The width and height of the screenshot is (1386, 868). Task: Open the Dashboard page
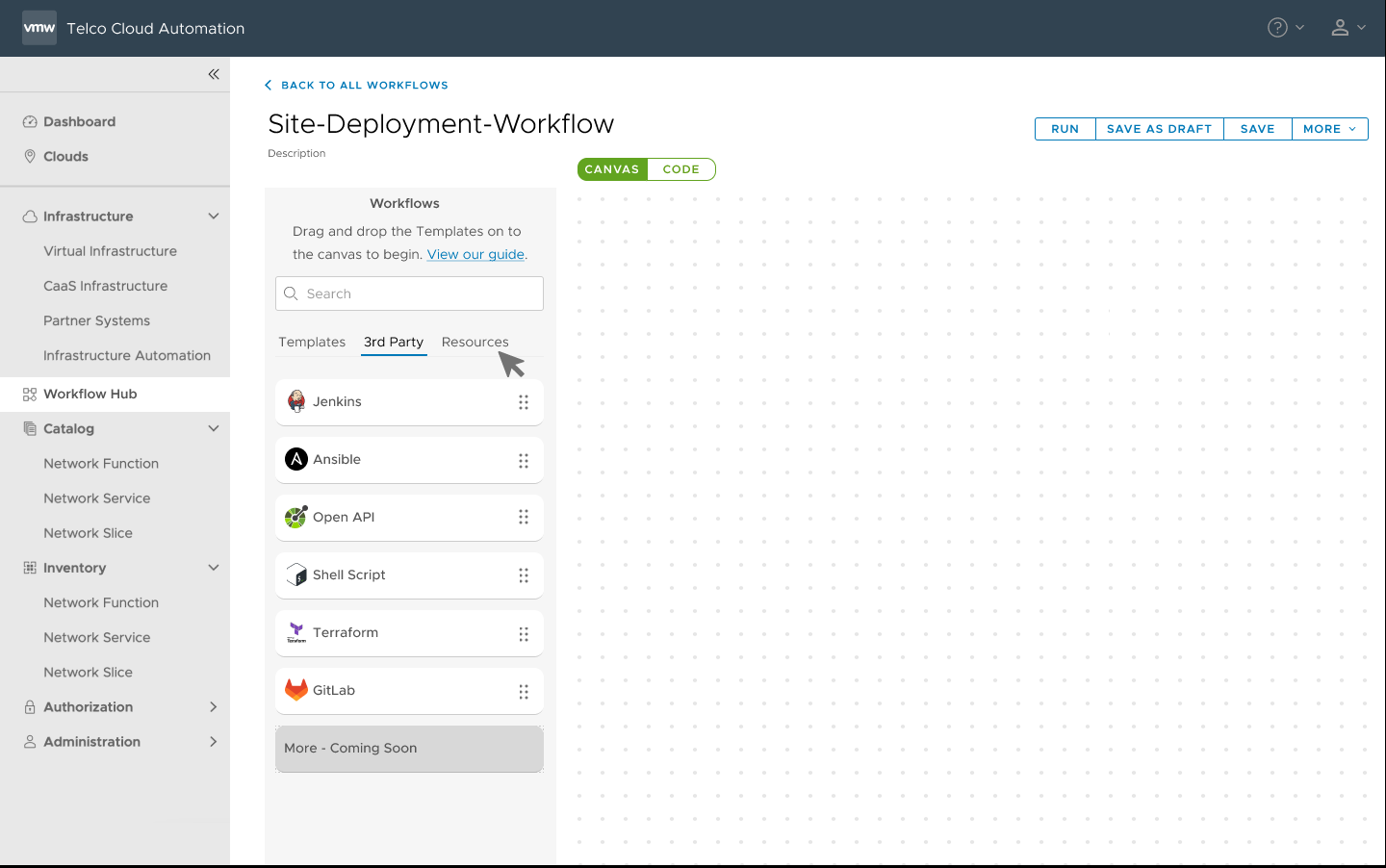coord(79,122)
